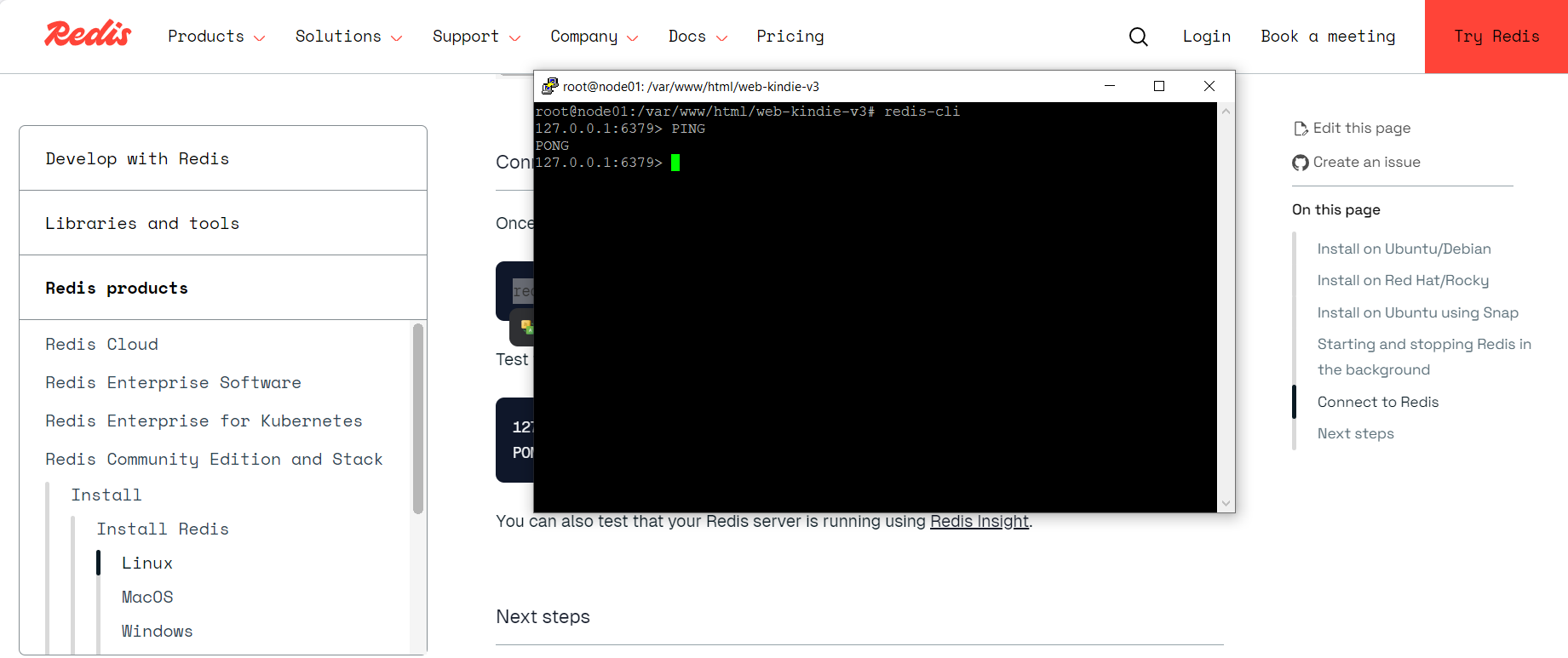The image size is (1568, 658).
Task: Select Install Redis in sidebar
Action: pos(162,529)
